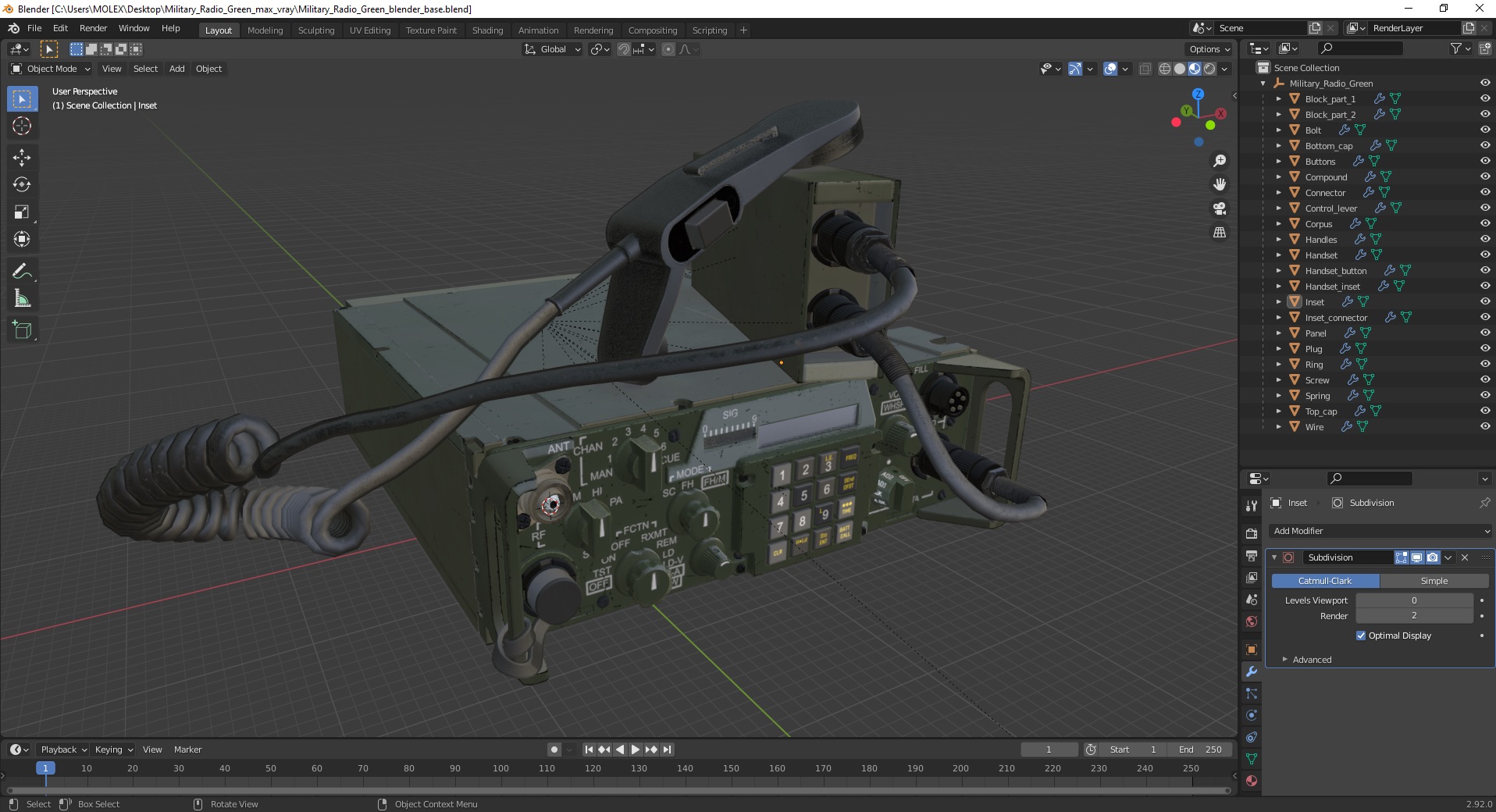Open the Keying dropdown in timeline
This screenshot has width=1496, height=812.
[x=113, y=750]
